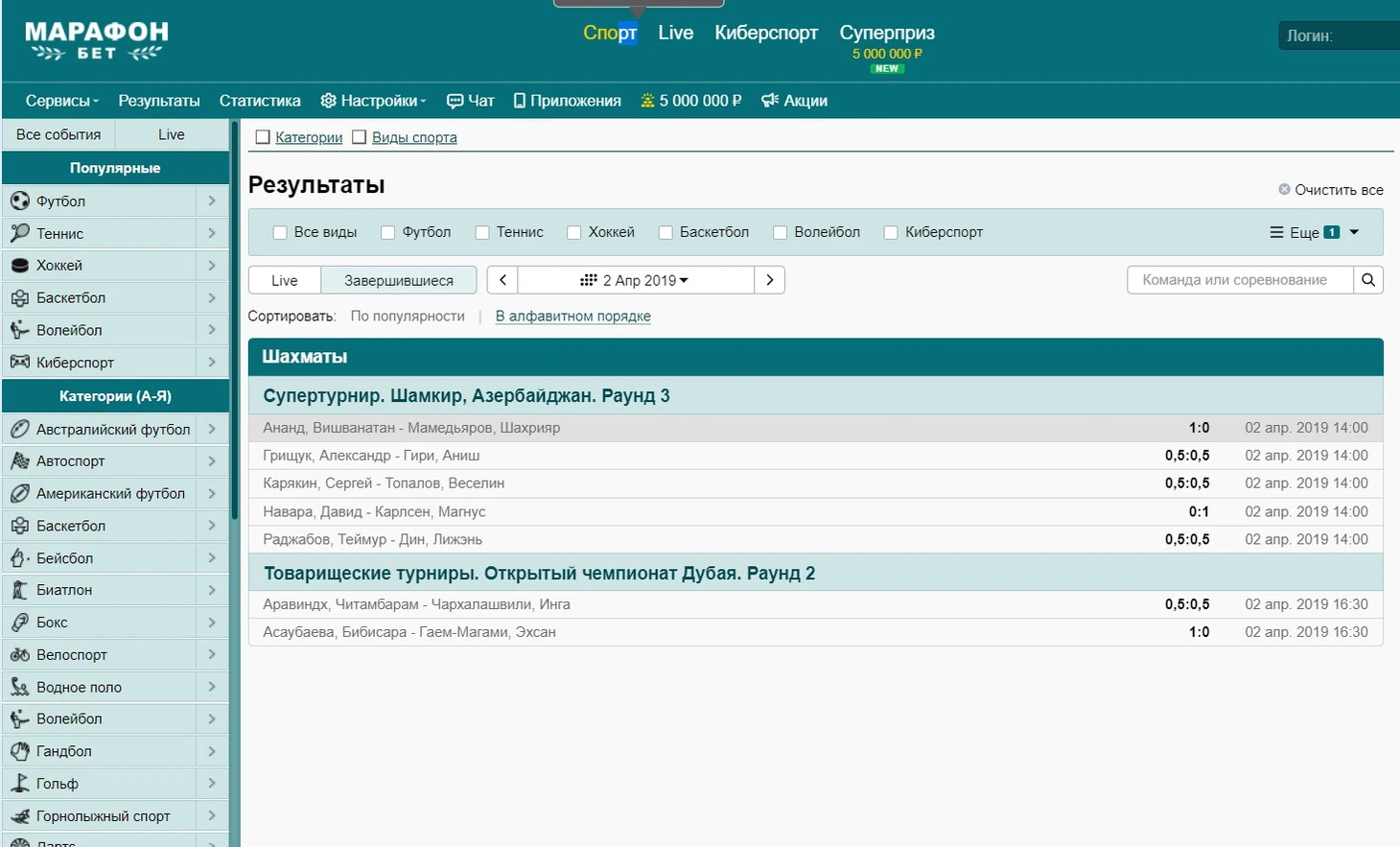Image resolution: width=1400 pixels, height=847 pixels.
Task: Click the Киберспорт gamepad icon in sidebar
Action: point(19,363)
